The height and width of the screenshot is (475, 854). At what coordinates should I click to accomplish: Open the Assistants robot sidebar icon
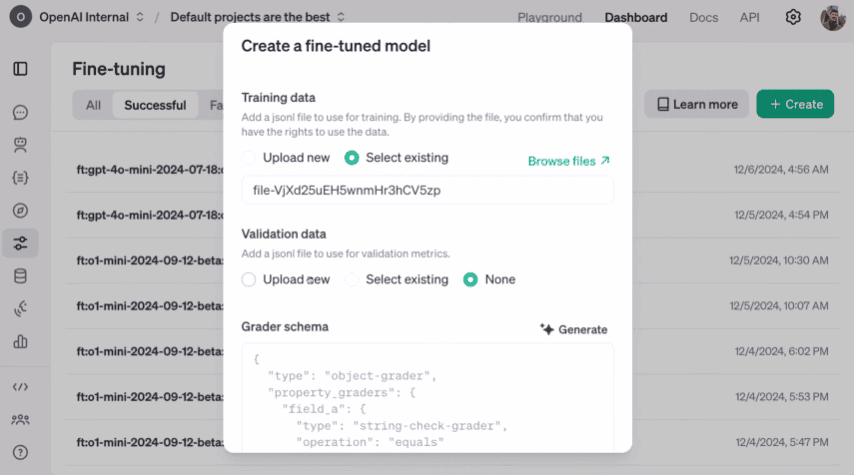(20, 145)
